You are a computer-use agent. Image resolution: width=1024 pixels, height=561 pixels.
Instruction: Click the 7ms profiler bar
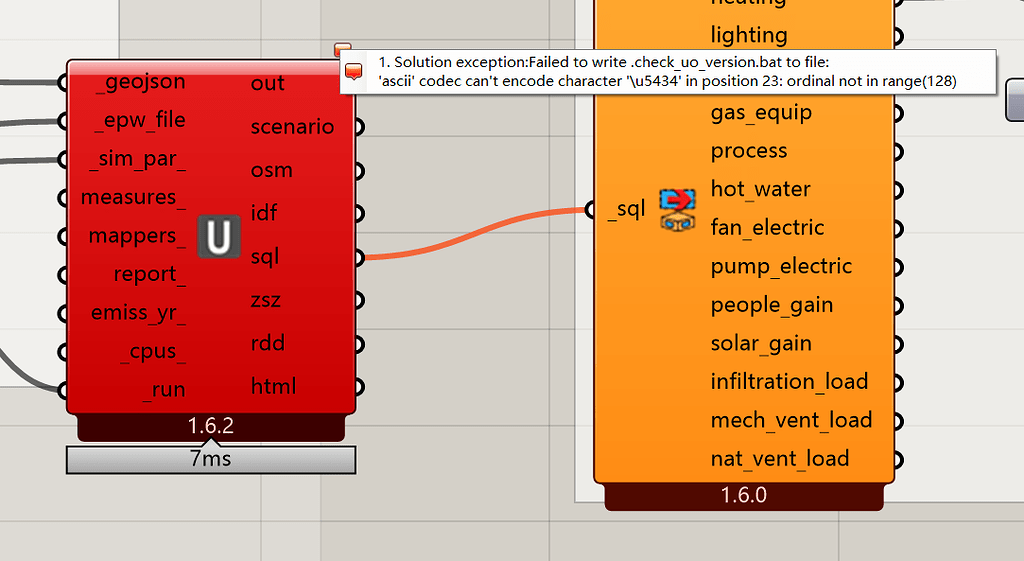tap(211, 459)
